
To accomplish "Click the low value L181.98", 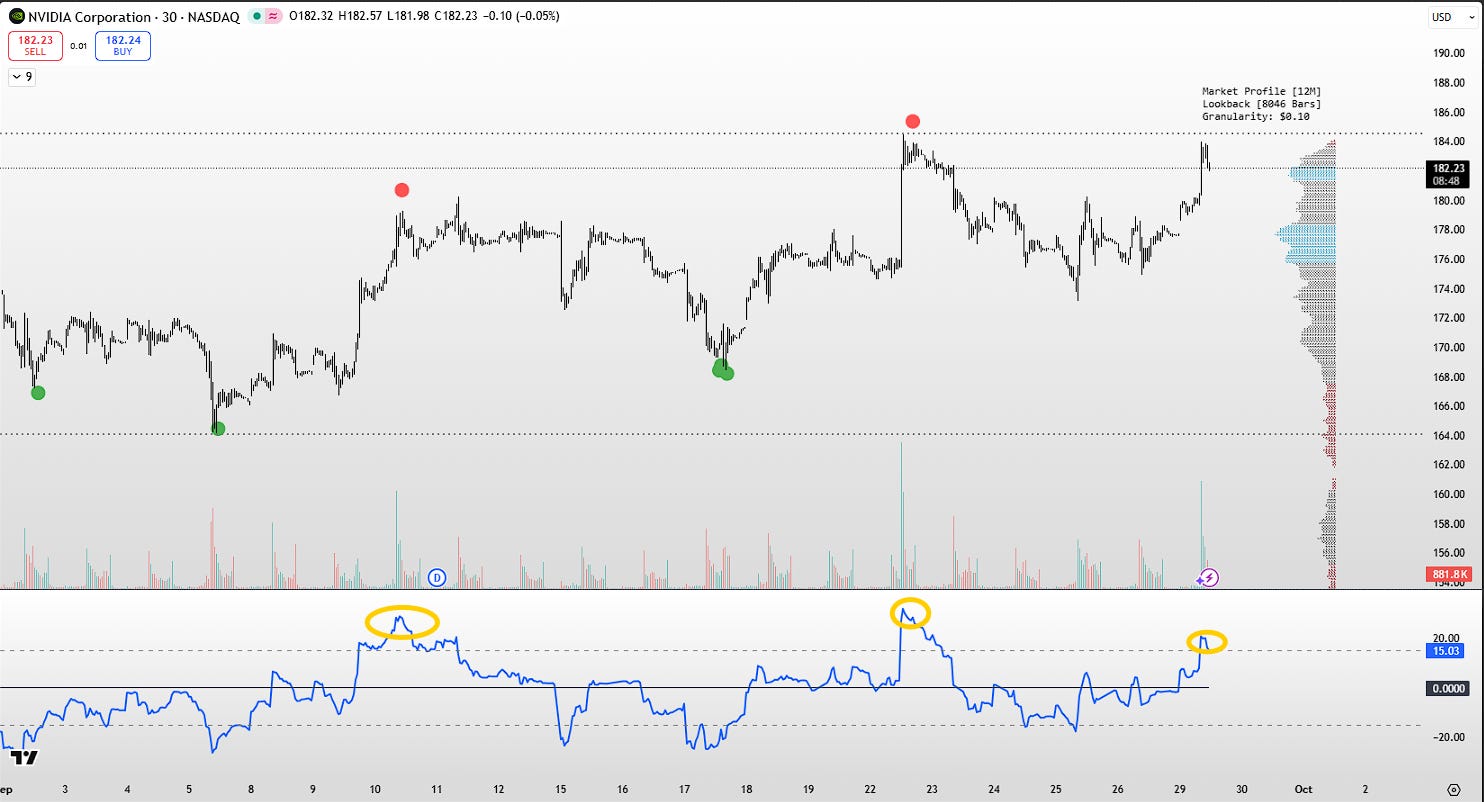I will click(x=406, y=17).
